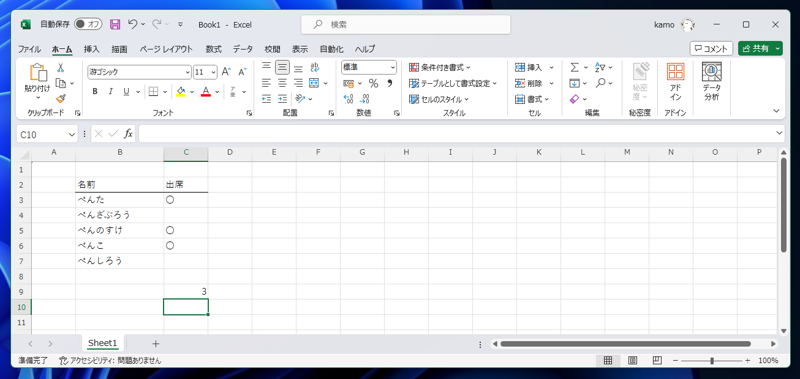Click the Paste clipboard icon

38,72
